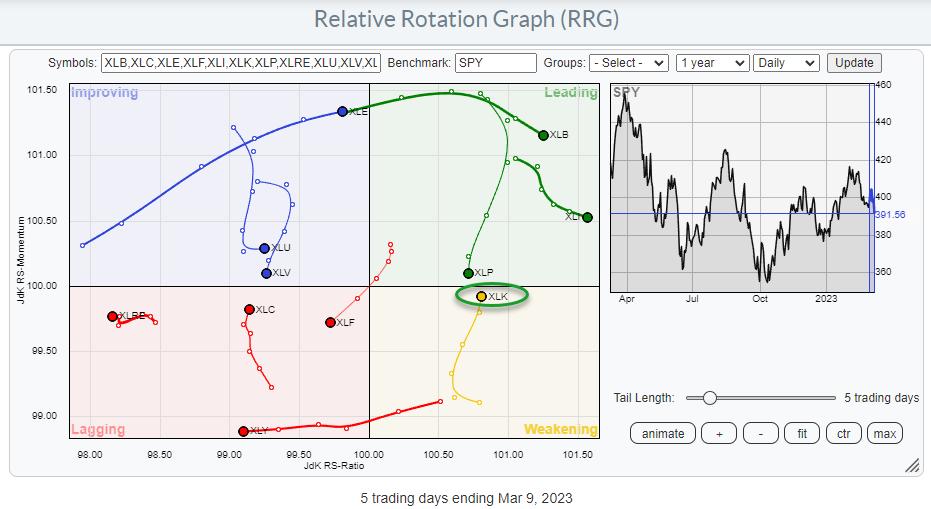Viewport: 931px width, 509px height.
Task: Click the XLF marker in Lagging quadrant
Action: tap(330, 322)
